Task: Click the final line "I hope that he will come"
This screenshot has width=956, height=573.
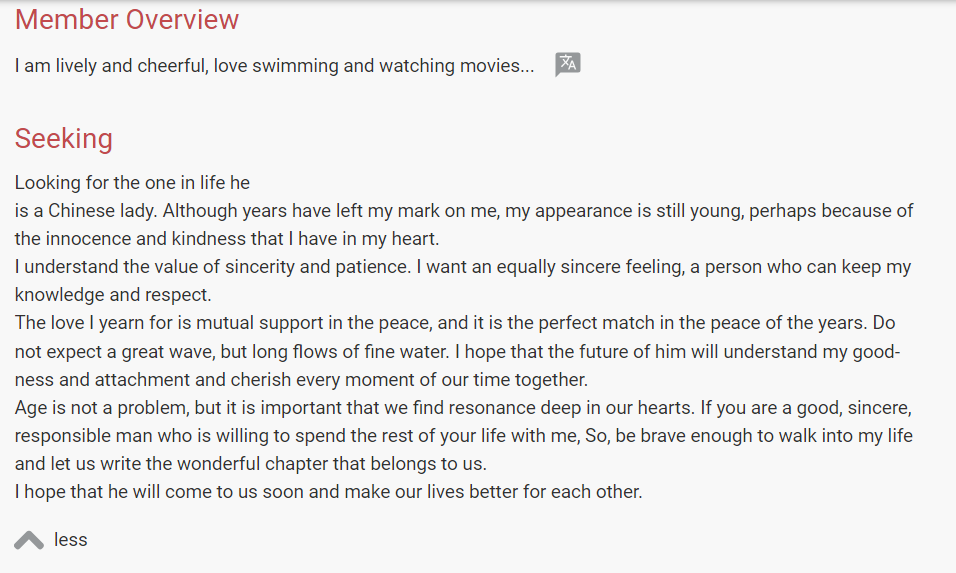Action: pos(328,492)
